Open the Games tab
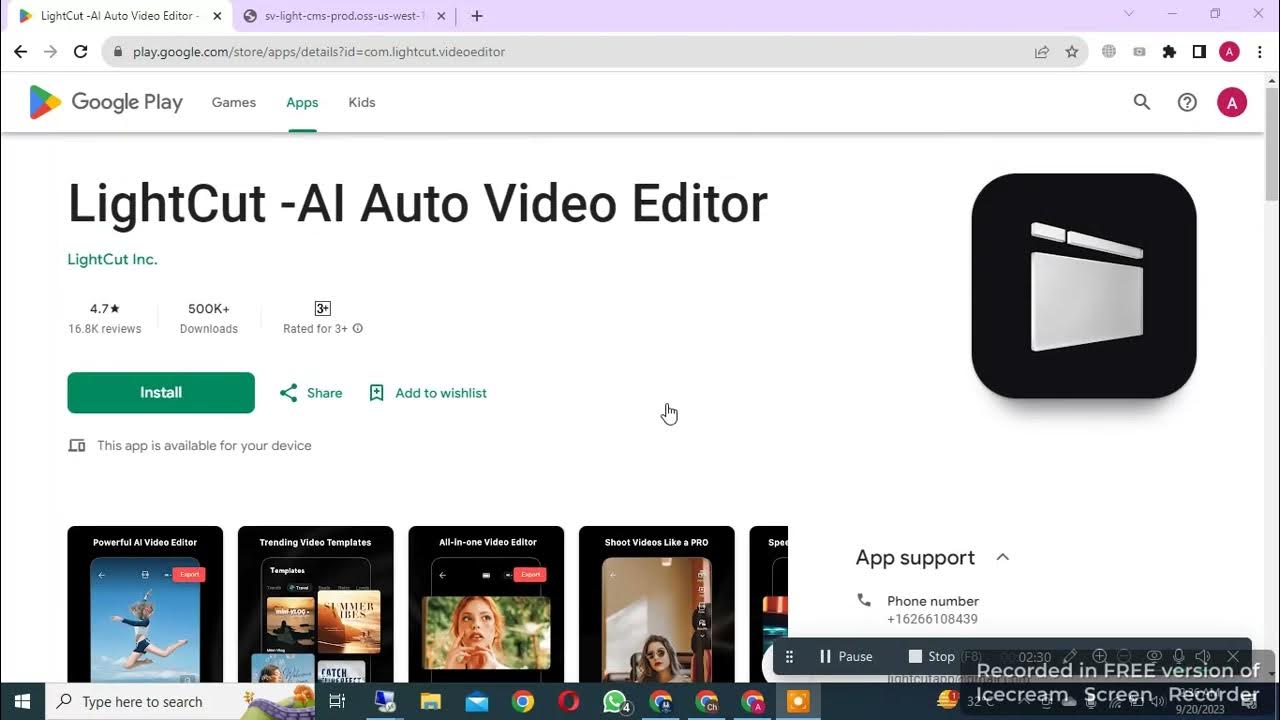Viewport: 1280px width, 720px height. click(x=234, y=102)
